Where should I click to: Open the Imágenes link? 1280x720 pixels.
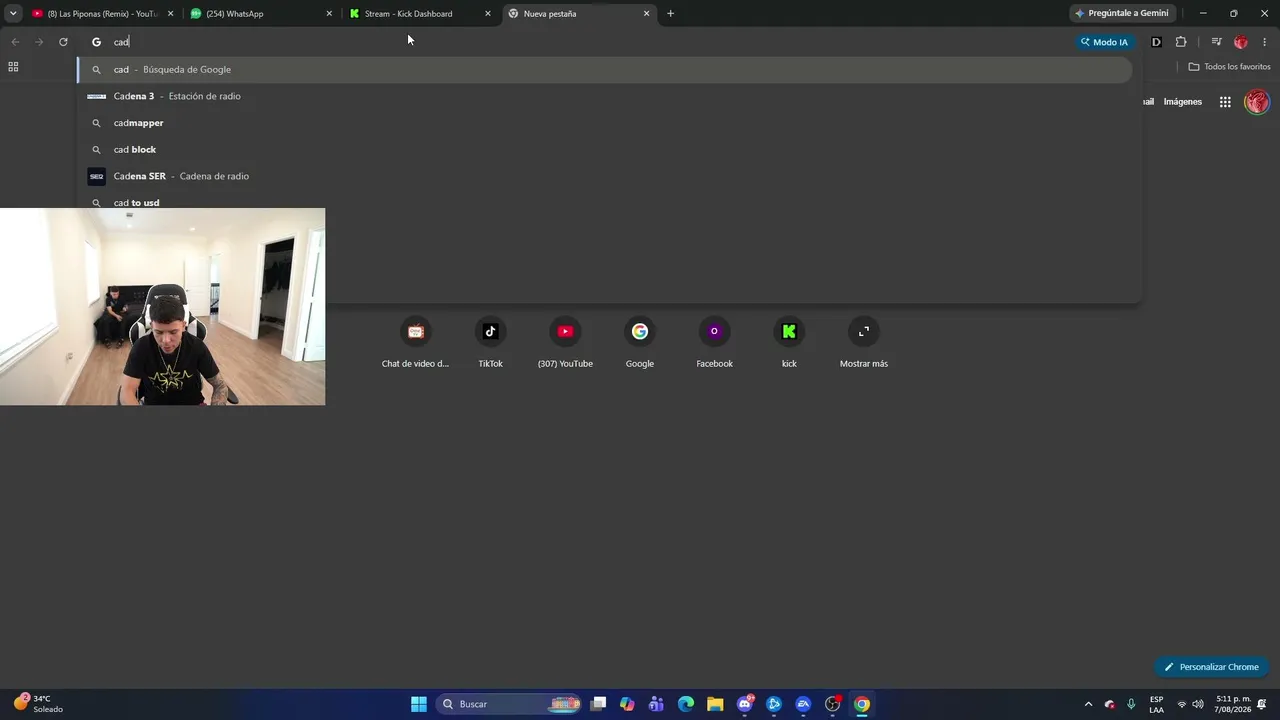[1183, 102]
